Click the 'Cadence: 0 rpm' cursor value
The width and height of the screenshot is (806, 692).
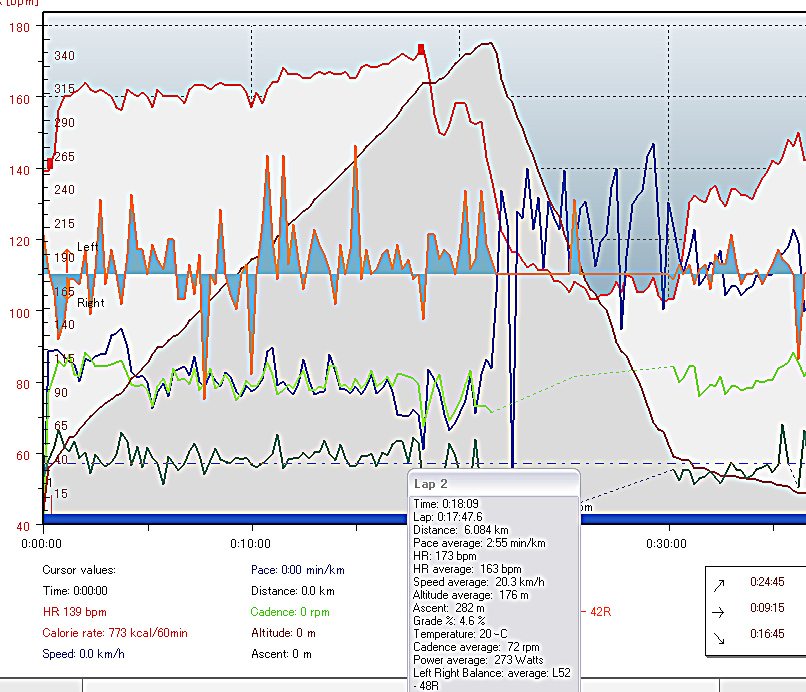click(x=290, y=612)
